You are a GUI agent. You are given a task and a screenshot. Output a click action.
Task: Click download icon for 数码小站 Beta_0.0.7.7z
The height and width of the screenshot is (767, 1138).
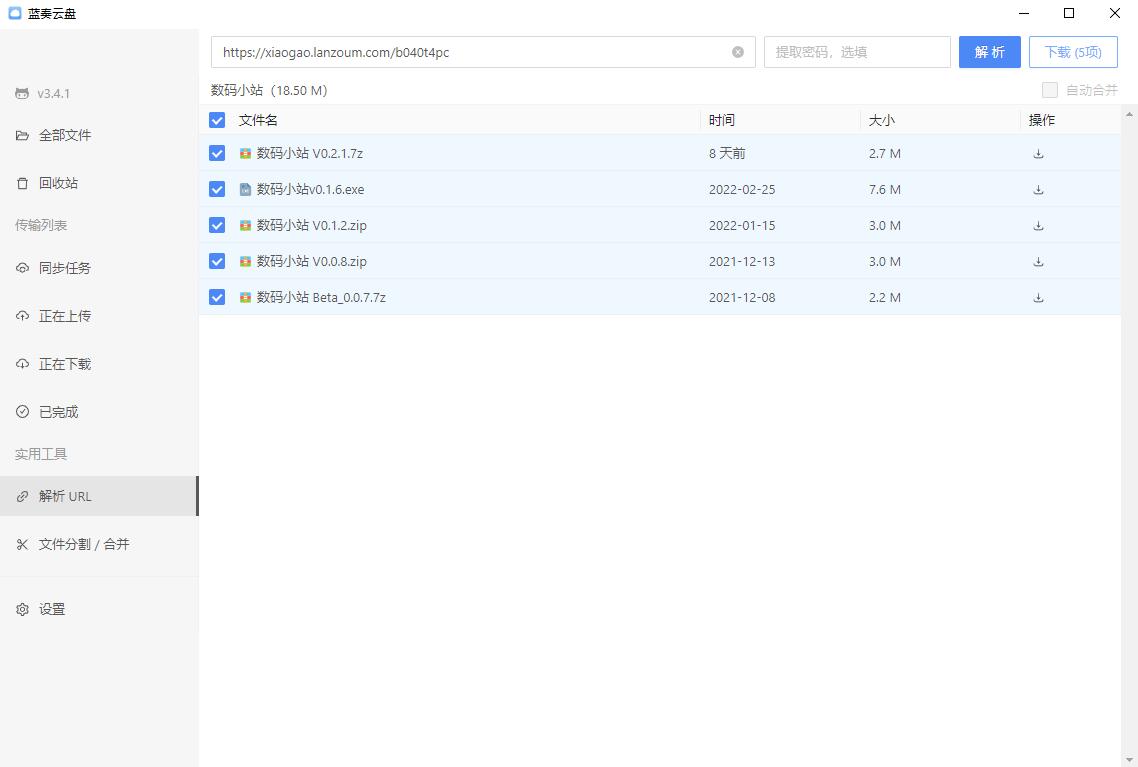point(1038,298)
